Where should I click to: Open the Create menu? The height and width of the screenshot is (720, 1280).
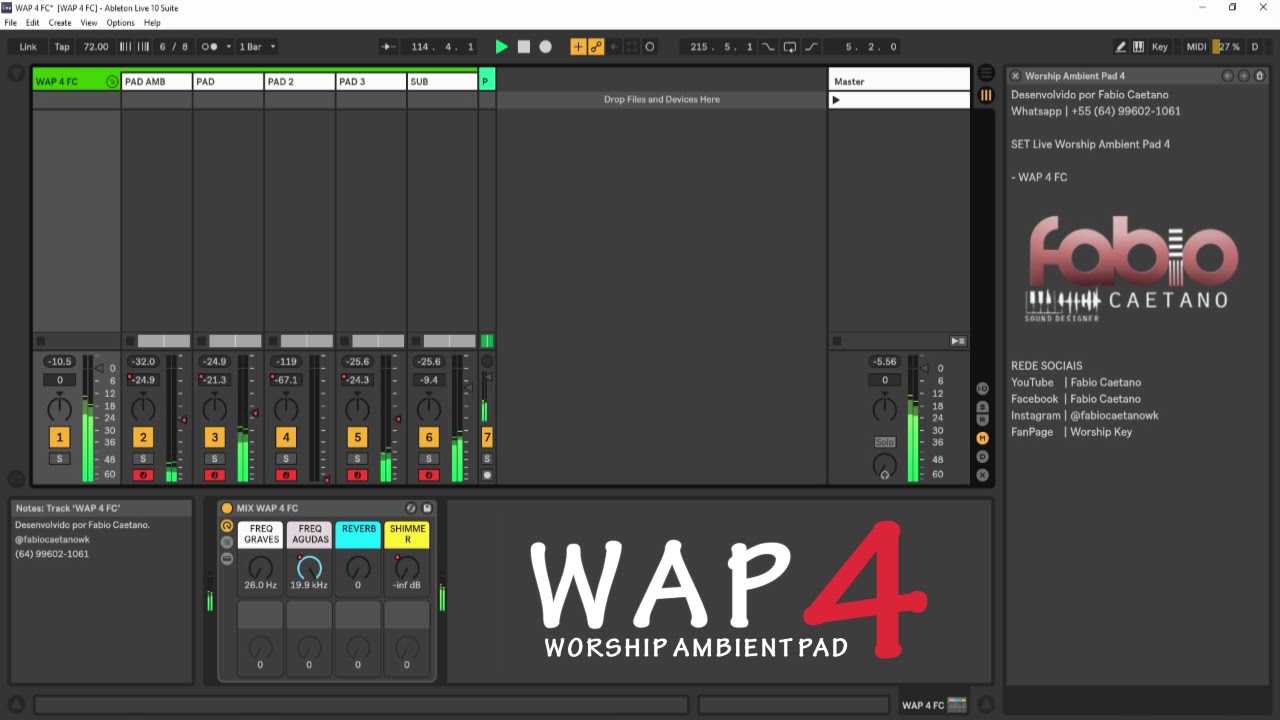(x=60, y=22)
